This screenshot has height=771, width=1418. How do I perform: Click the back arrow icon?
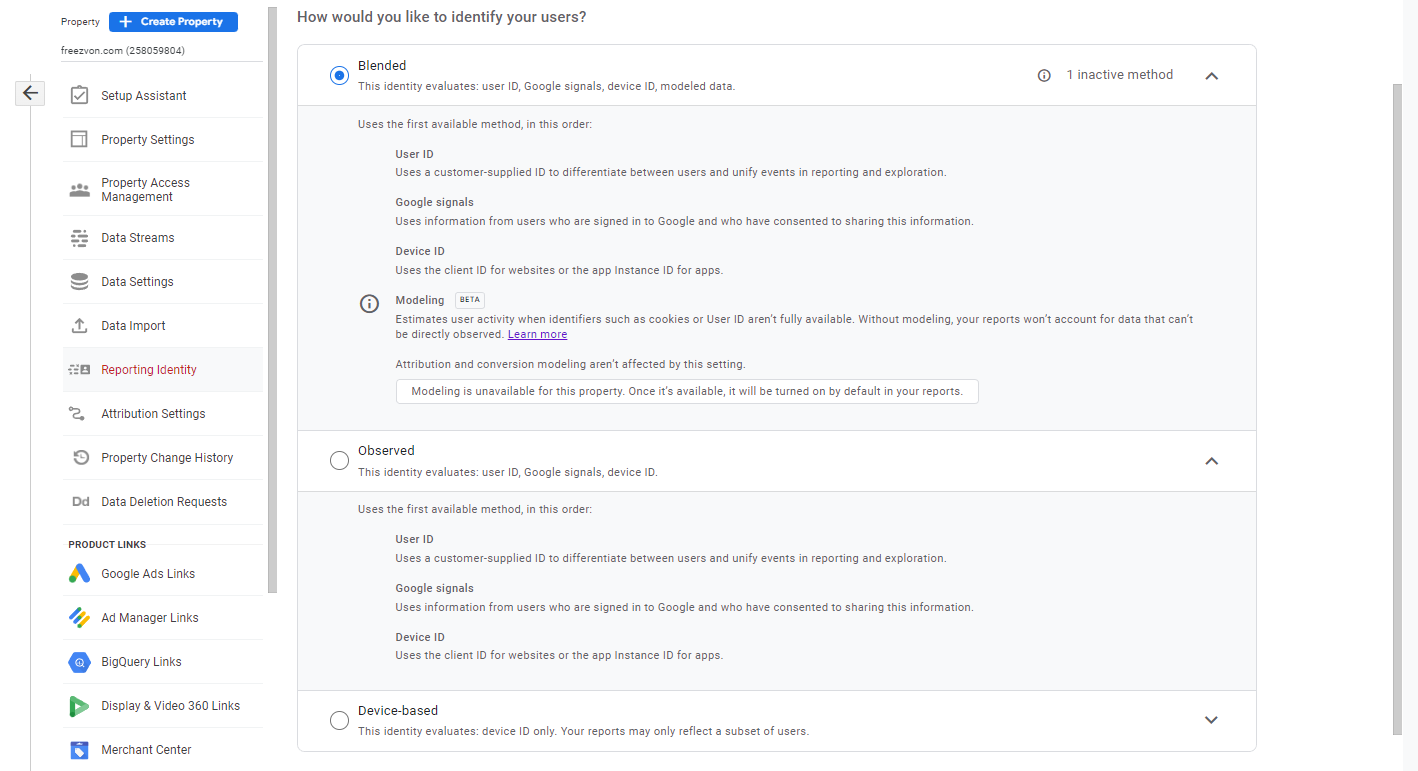pos(30,93)
